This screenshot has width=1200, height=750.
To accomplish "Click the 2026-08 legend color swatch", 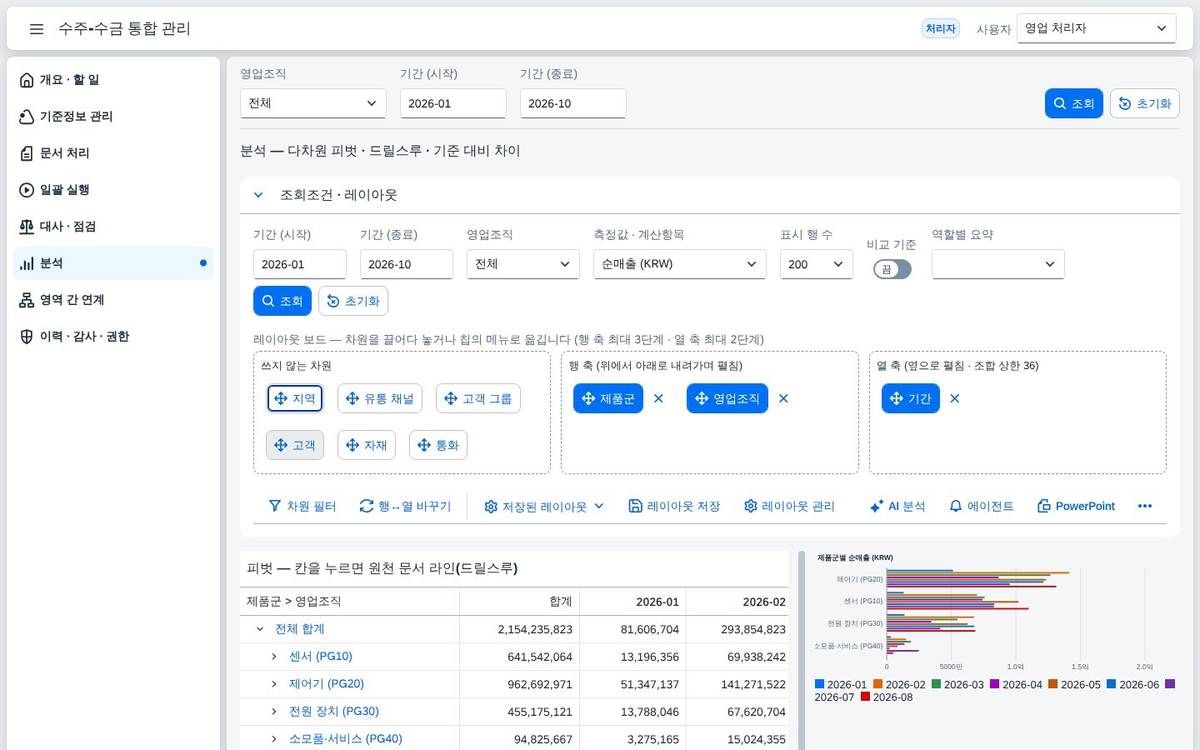I will tap(866, 696).
